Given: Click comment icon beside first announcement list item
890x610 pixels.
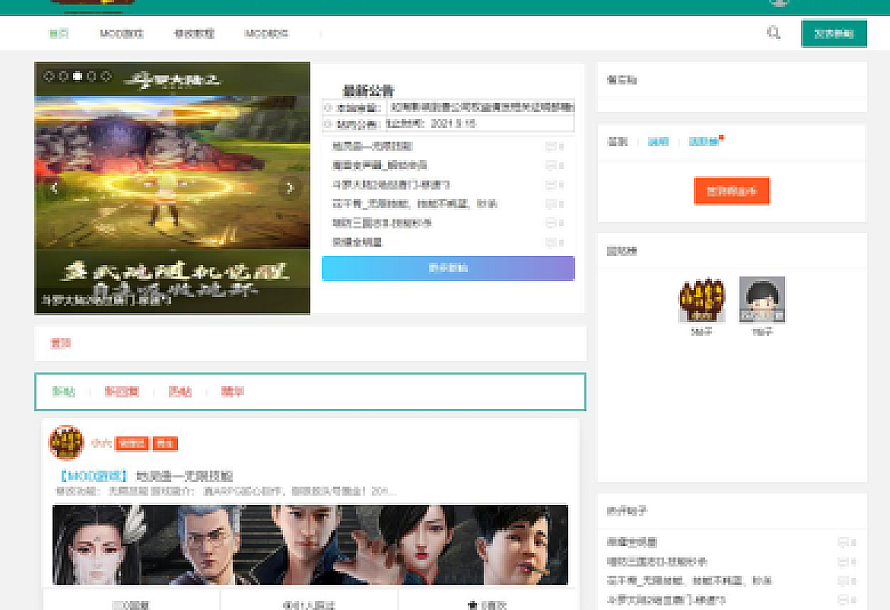Looking at the screenshot, I should 550,147.
